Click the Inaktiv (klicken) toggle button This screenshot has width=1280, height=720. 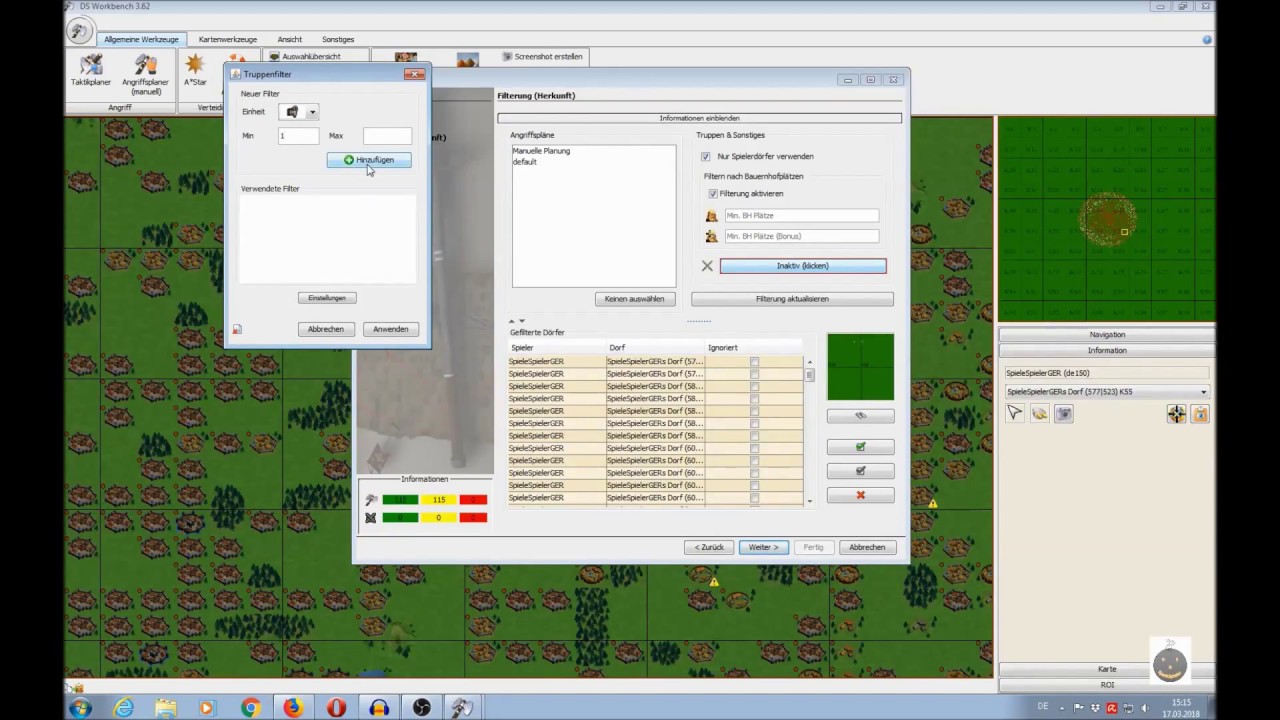pos(803,266)
